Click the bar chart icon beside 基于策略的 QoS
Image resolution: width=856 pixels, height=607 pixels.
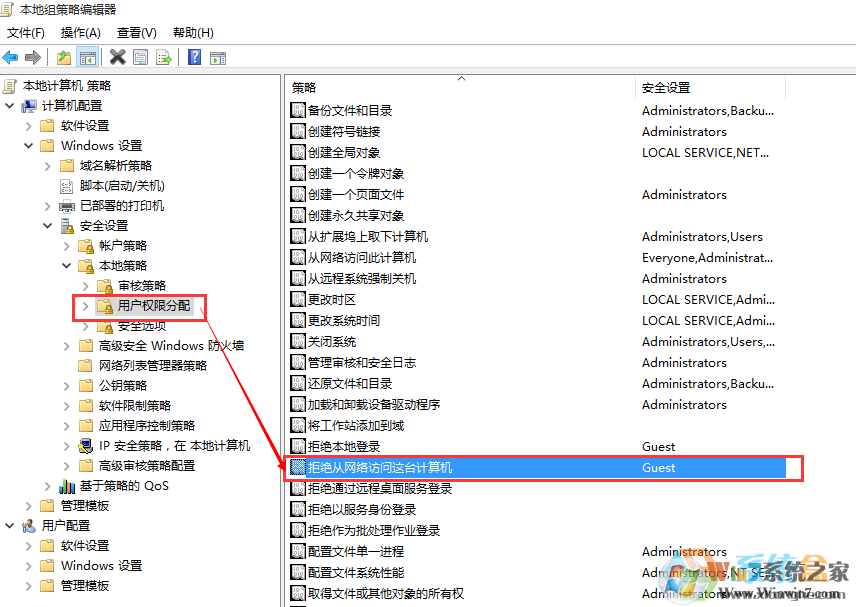67,486
